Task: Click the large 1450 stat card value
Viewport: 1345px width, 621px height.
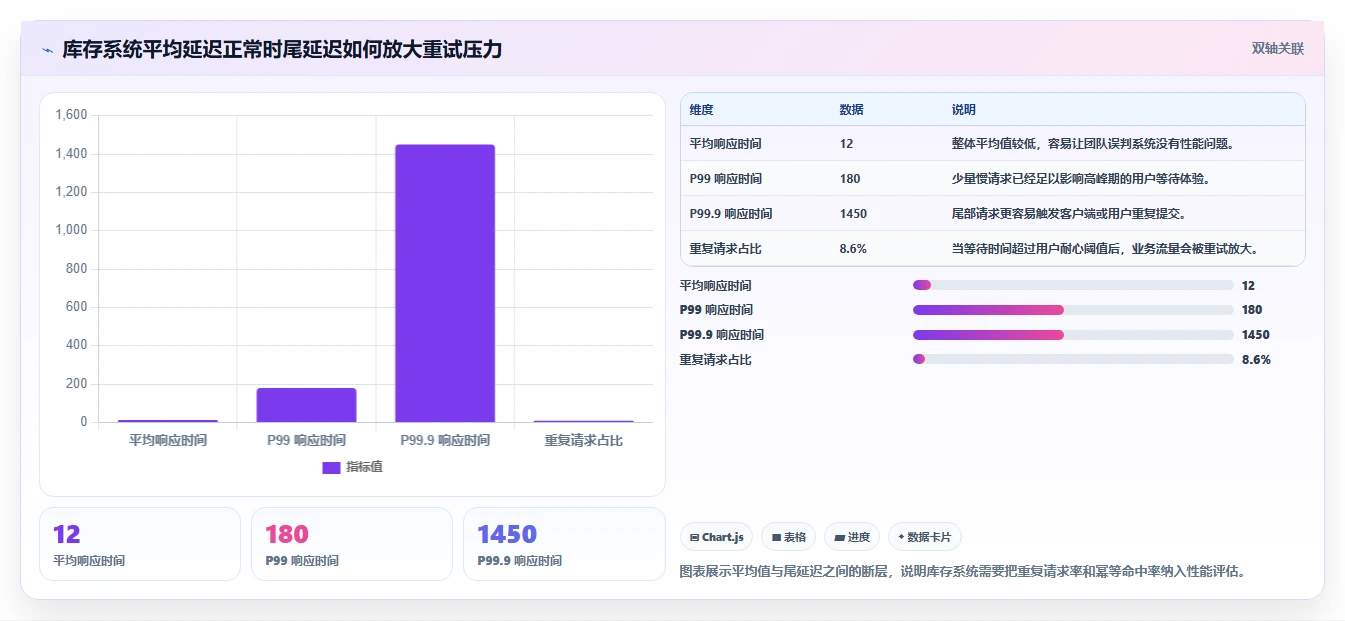Action: click(x=507, y=534)
